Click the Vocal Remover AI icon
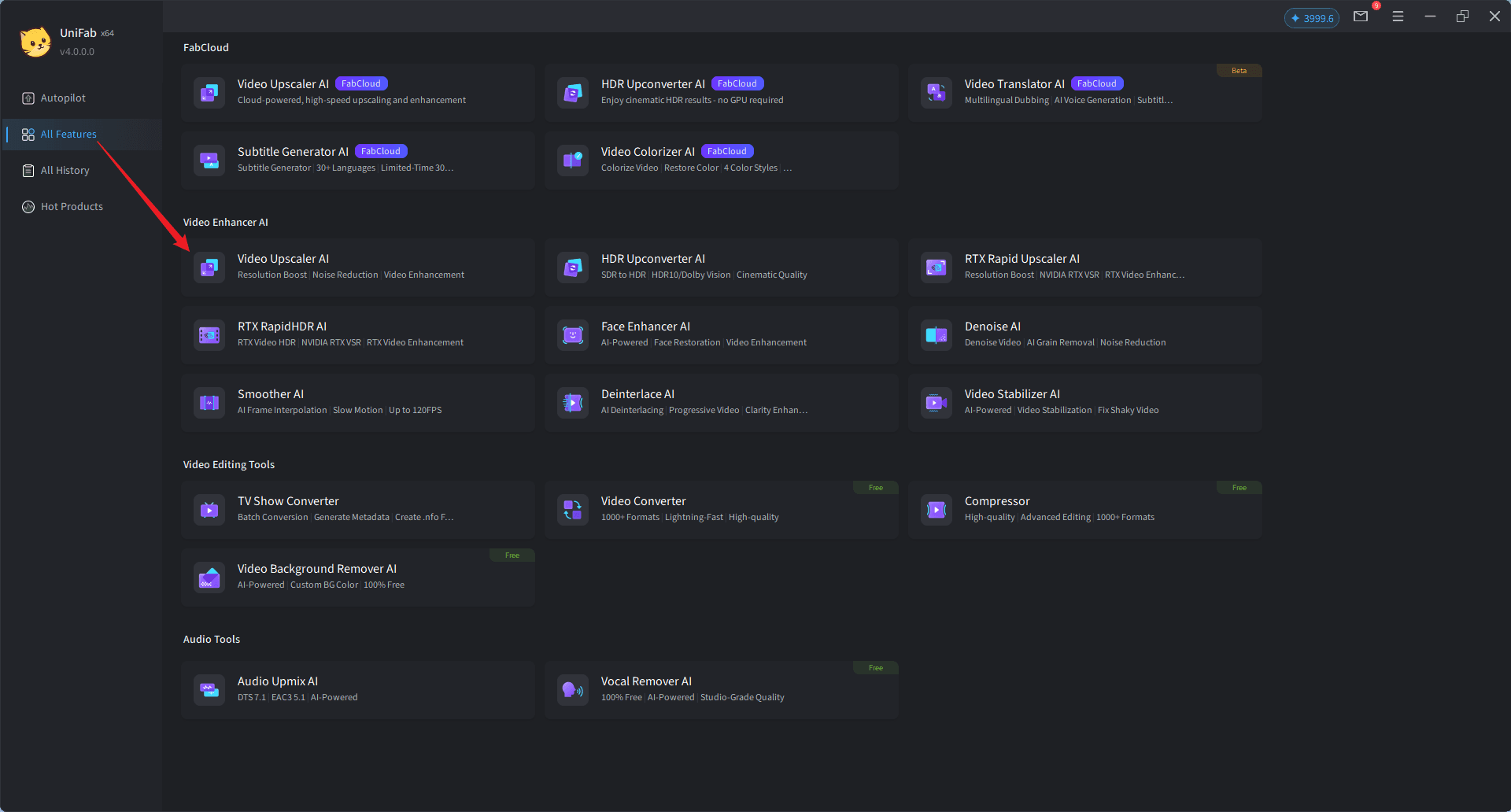This screenshot has width=1511, height=812. click(572, 689)
